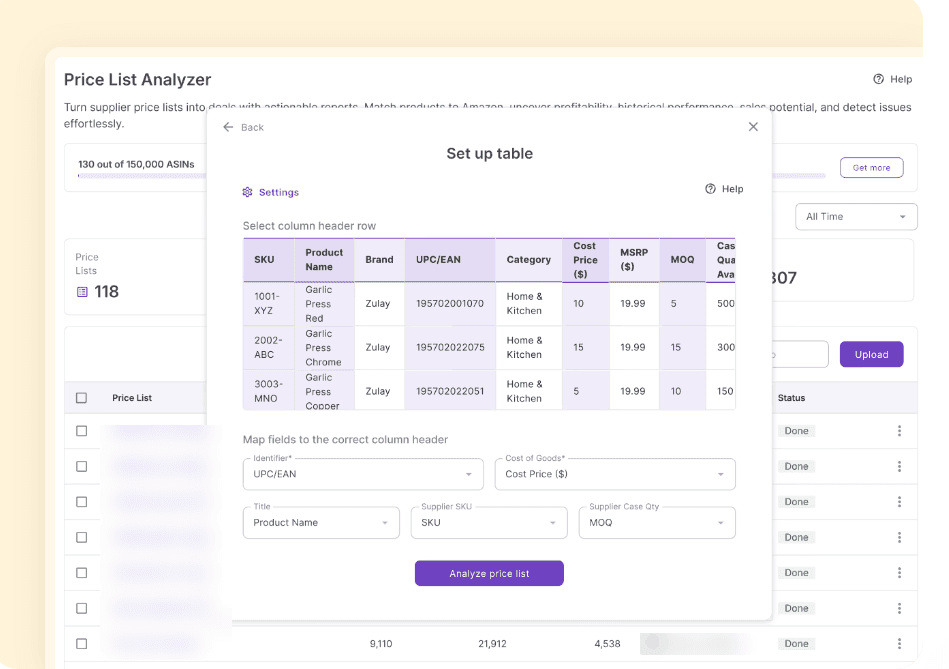Check the third price list row checkbox
This screenshot has width=949, height=669.
pos(82,501)
